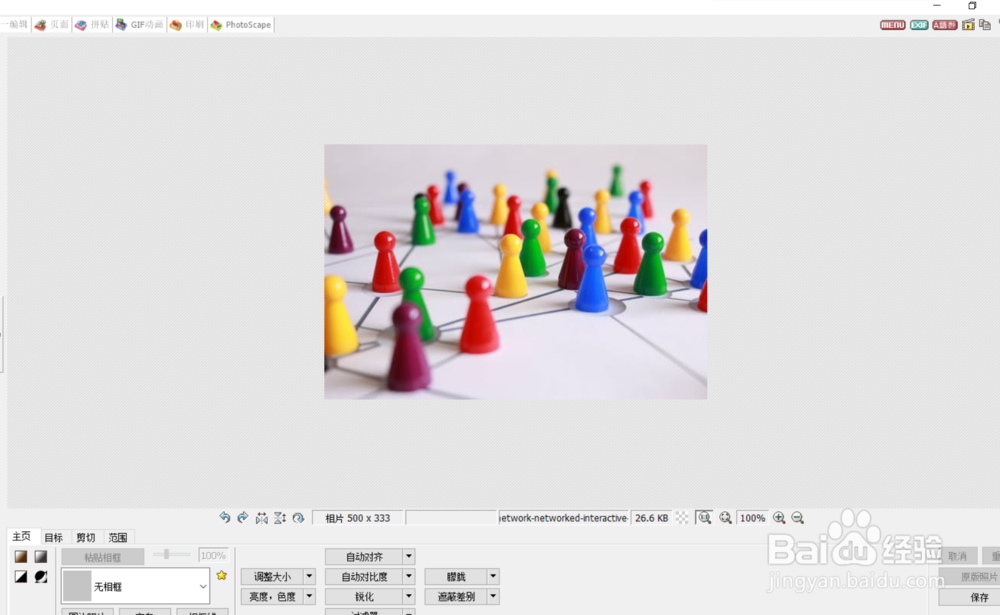The width and height of the screenshot is (1000, 615).
Task: Click the 朦胧 button
Action: 456,576
